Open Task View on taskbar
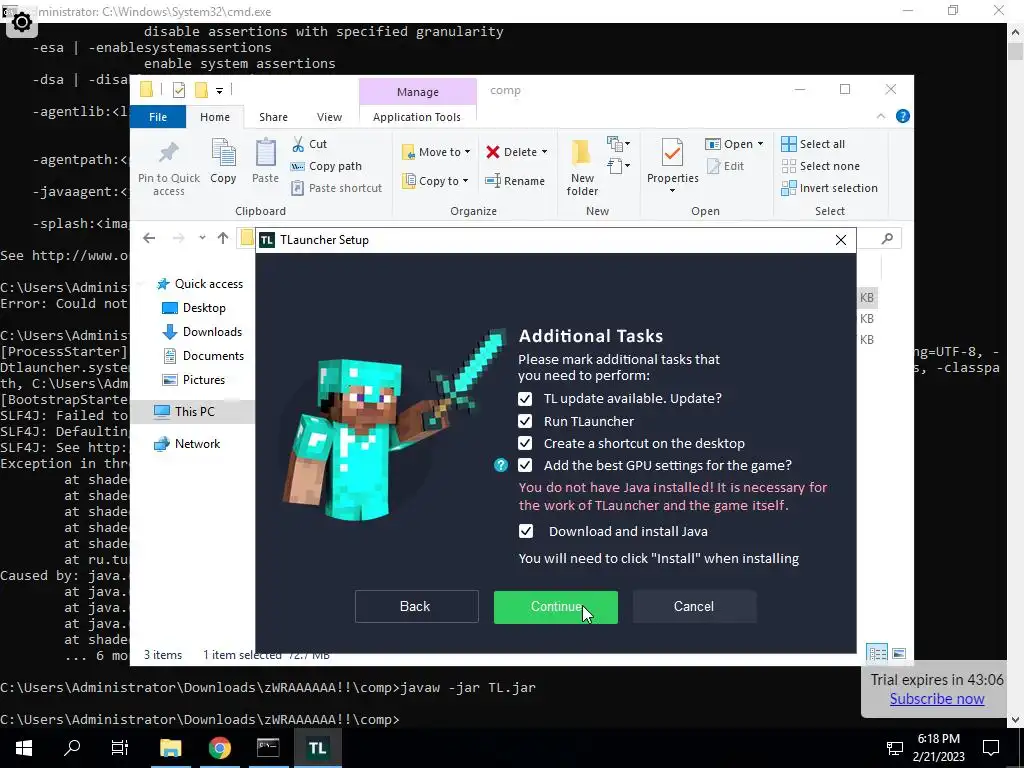Viewport: 1024px width, 768px height. coord(120,748)
